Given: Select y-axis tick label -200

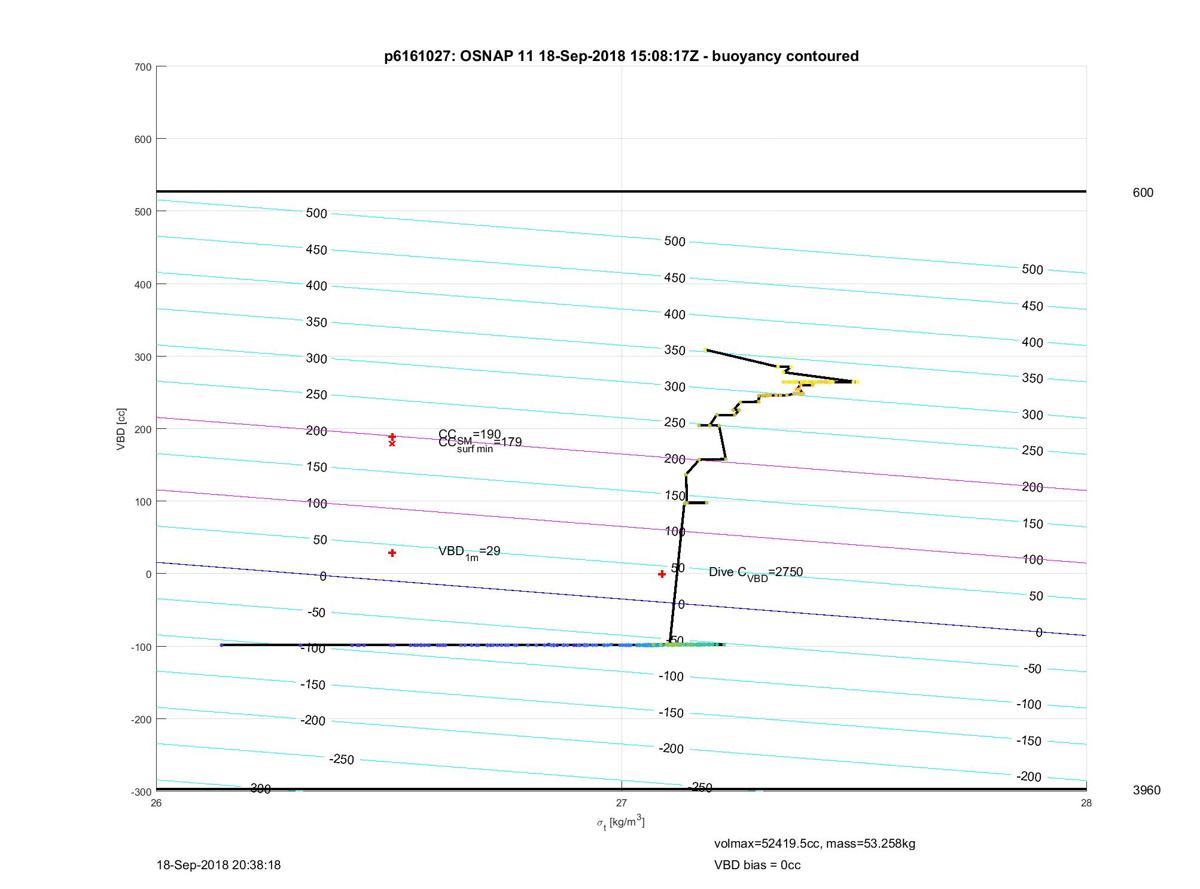Looking at the screenshot, I should [141, 719].
